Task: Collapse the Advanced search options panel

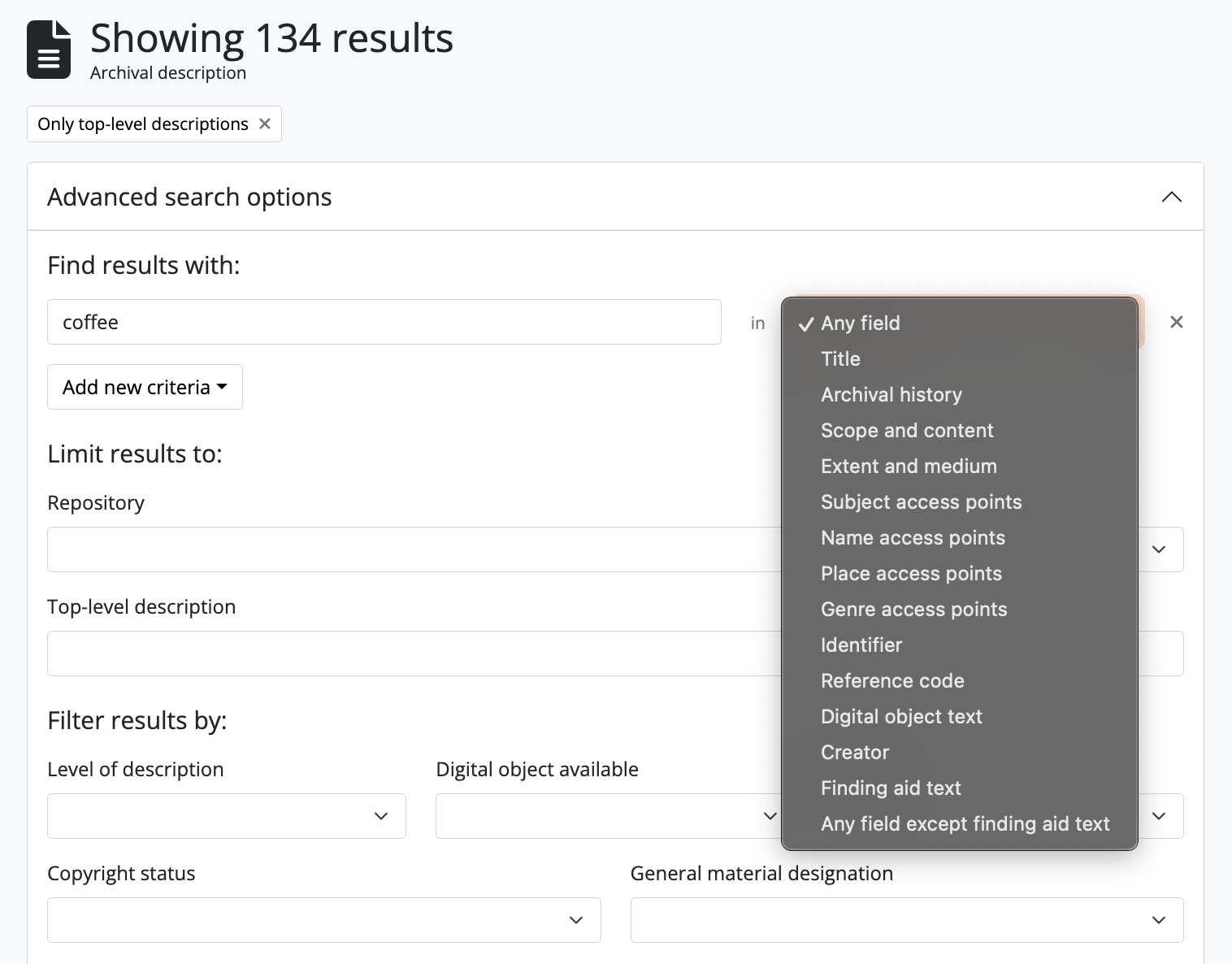Action: click(x=1171, y=198)
